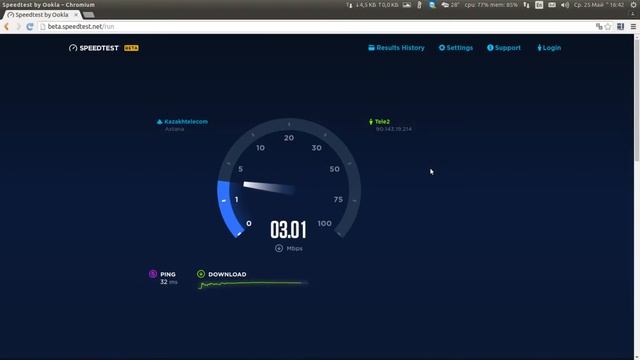Click the cpu/mem usage indicator
Screen dimensions: 640x360
click(491, 5)
